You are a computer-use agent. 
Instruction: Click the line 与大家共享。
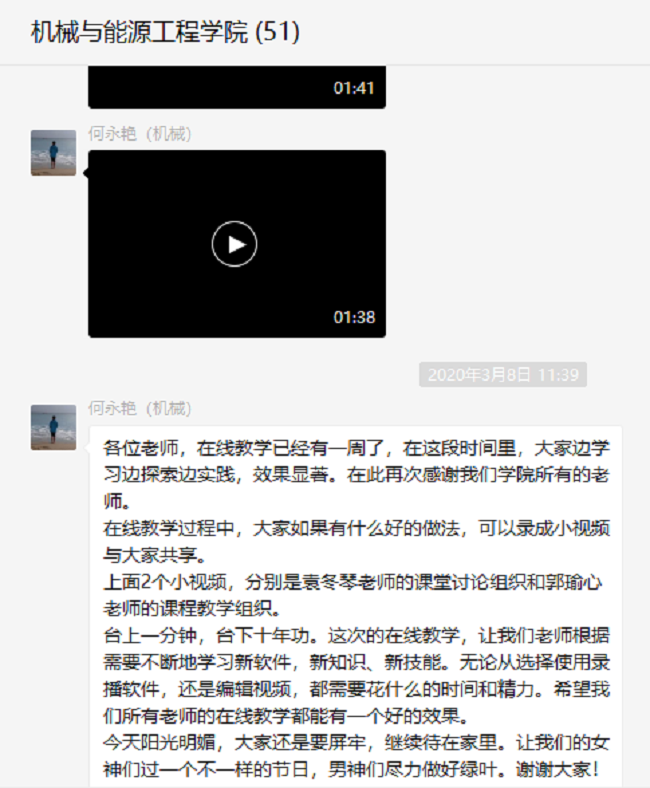pyautogui.click(x=155, y=555)
